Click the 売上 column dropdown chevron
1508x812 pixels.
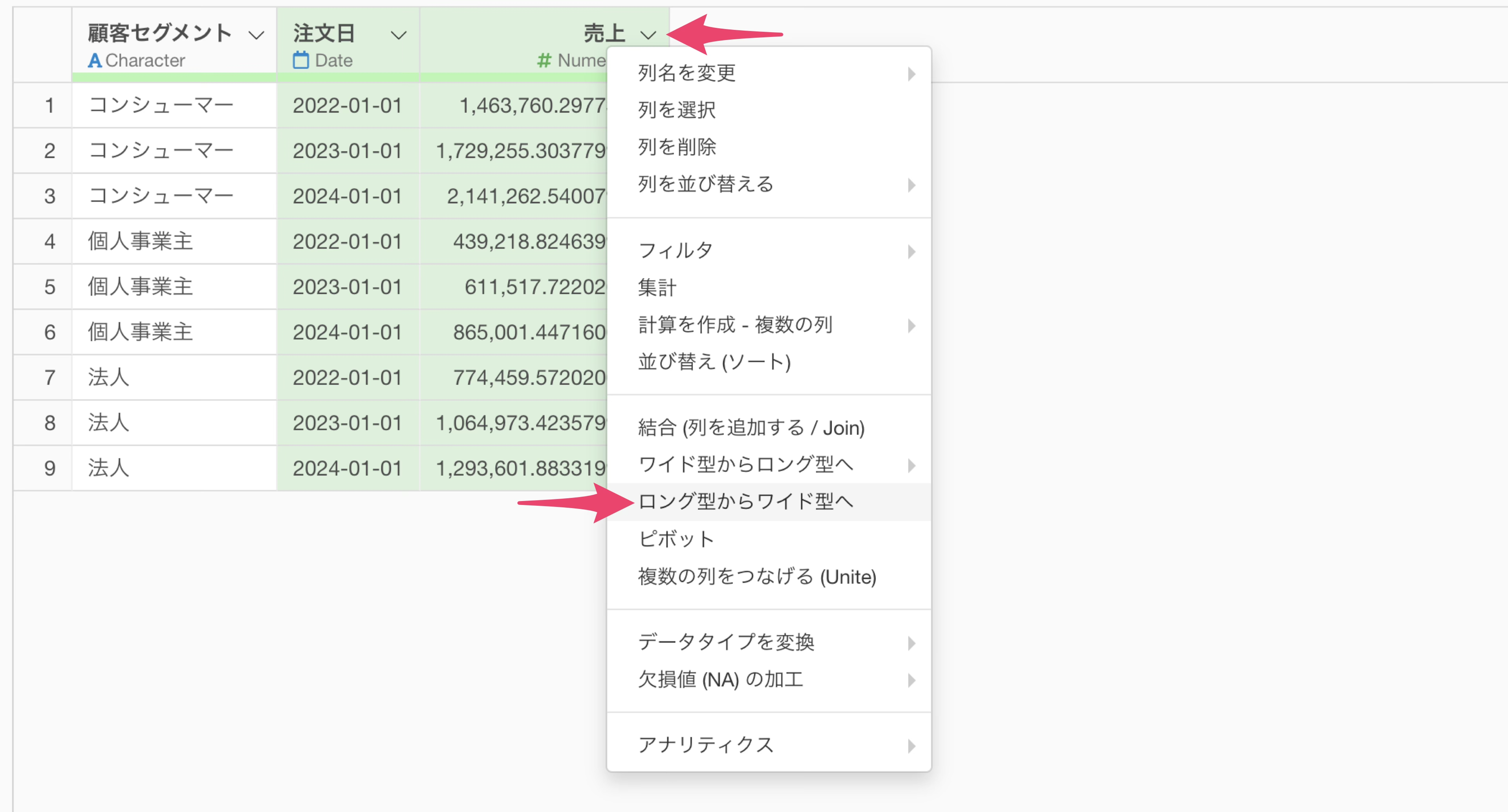pos(648,35)
